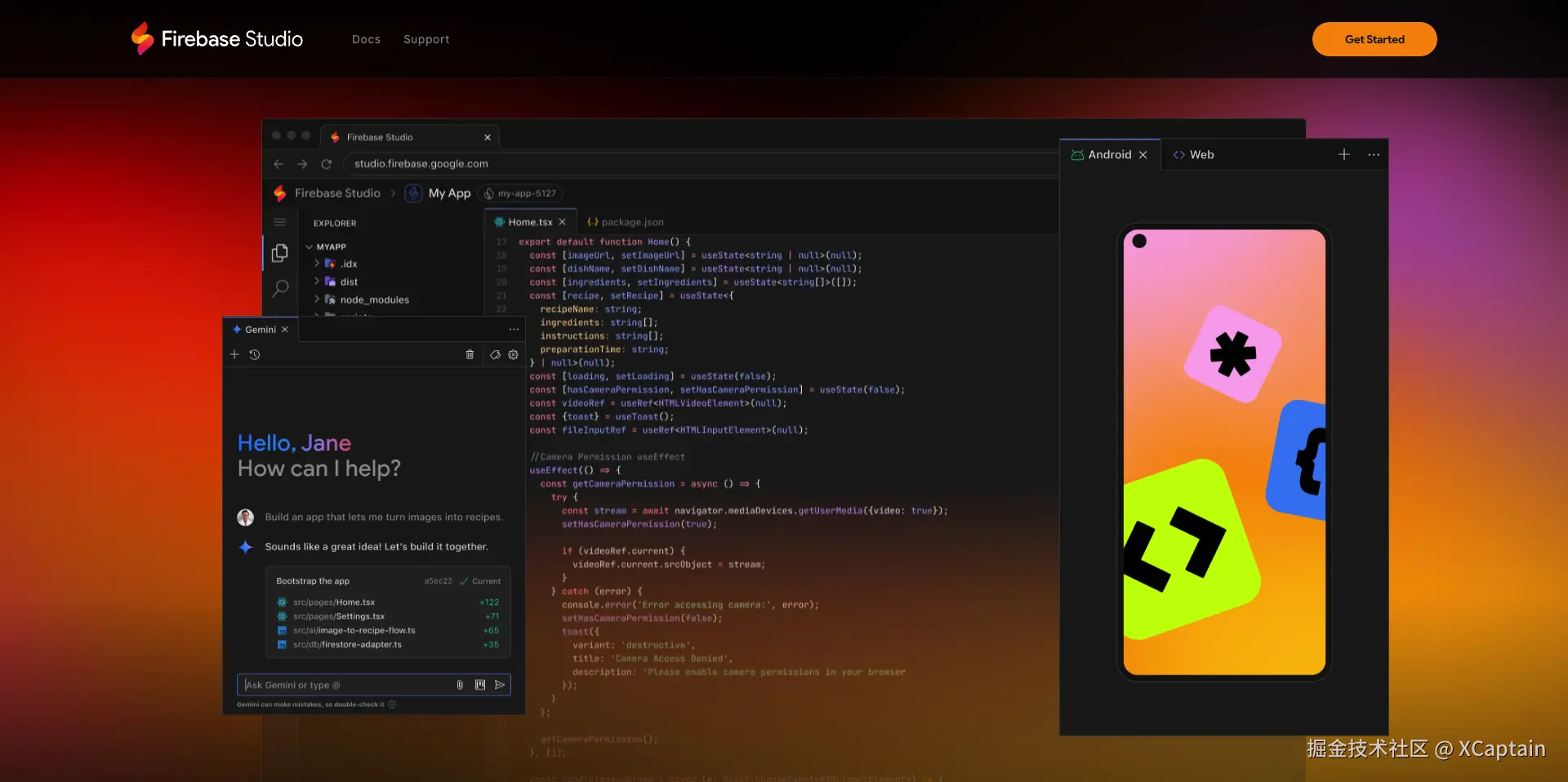This screenshot has width=1568, height=782.
Task: Switch to the Web preview tab
Action: 1194,154
